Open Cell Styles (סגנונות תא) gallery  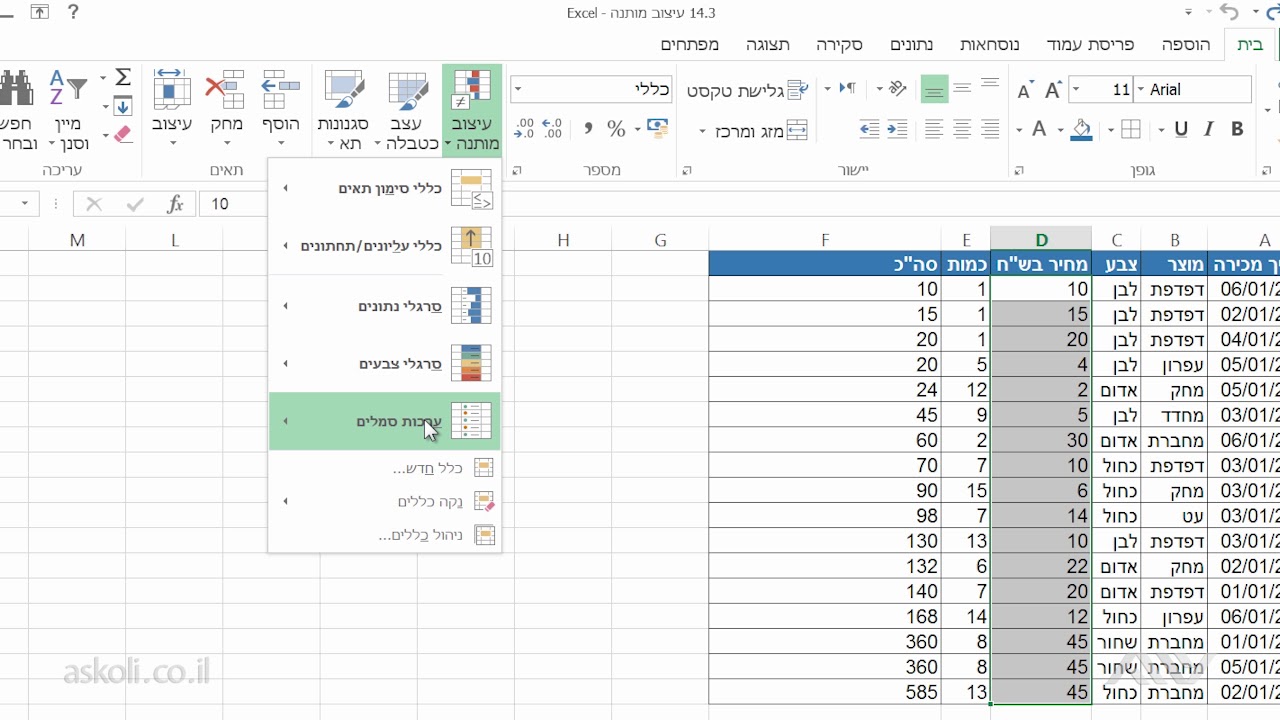click(343, 110)
